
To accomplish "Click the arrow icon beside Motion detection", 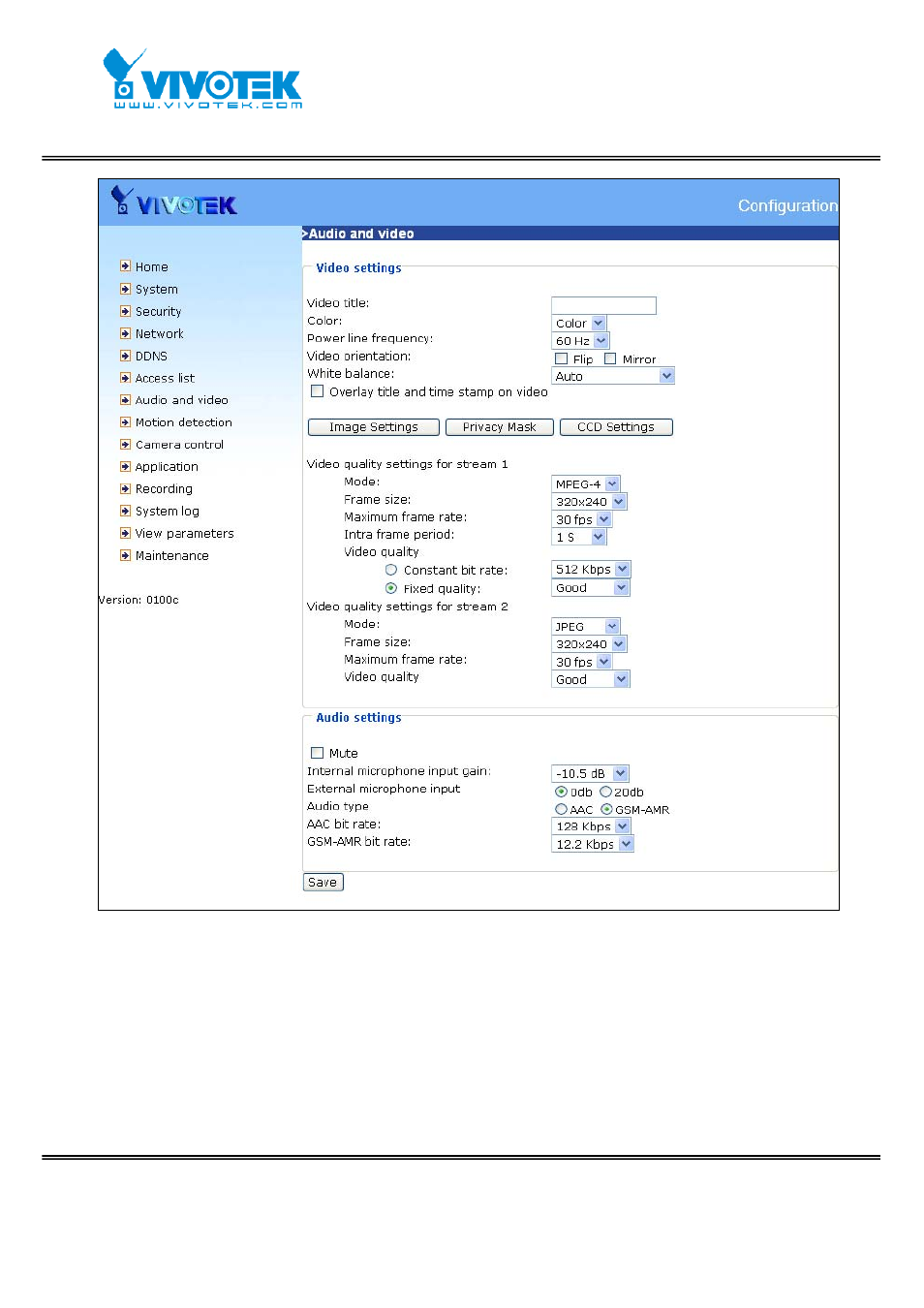I will pos(125,422).
